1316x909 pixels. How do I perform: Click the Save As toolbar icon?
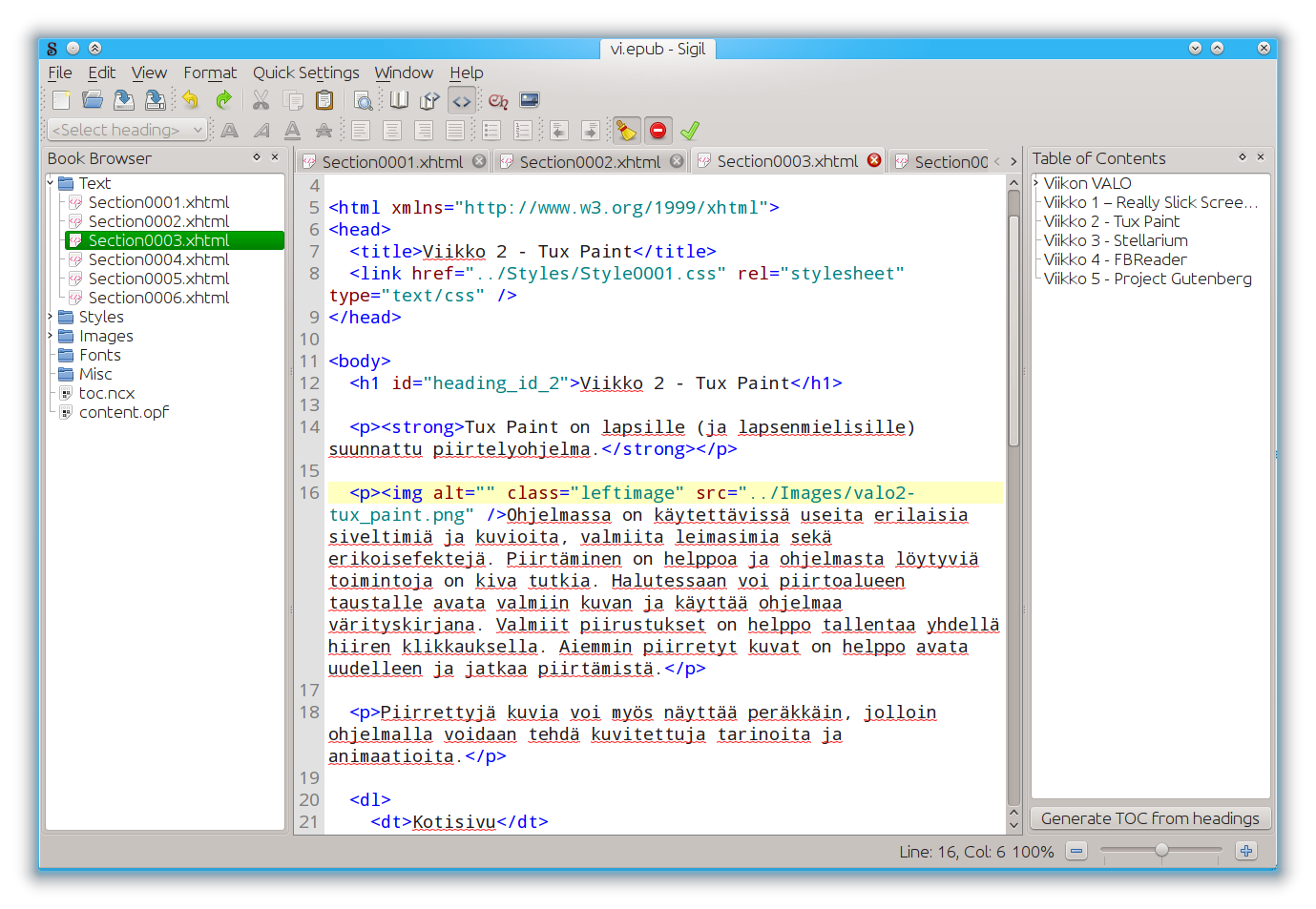(x=155, y=100)
